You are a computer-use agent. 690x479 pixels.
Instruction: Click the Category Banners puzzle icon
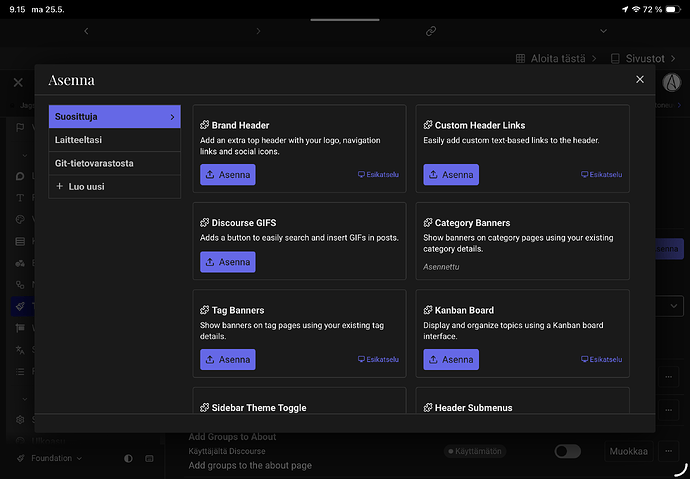pos(428,223)
